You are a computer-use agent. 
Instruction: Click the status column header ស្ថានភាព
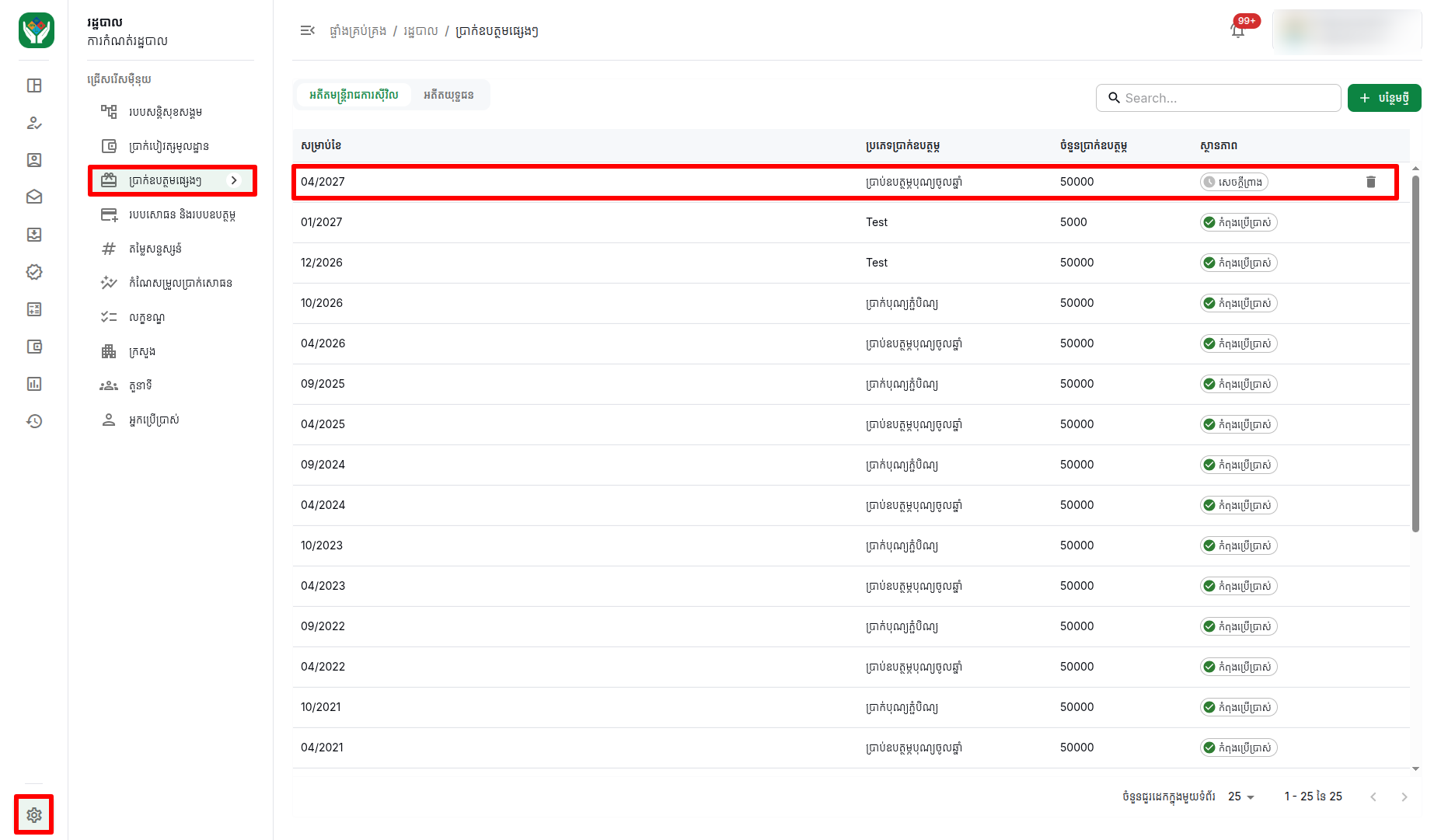coord(1219,145)
